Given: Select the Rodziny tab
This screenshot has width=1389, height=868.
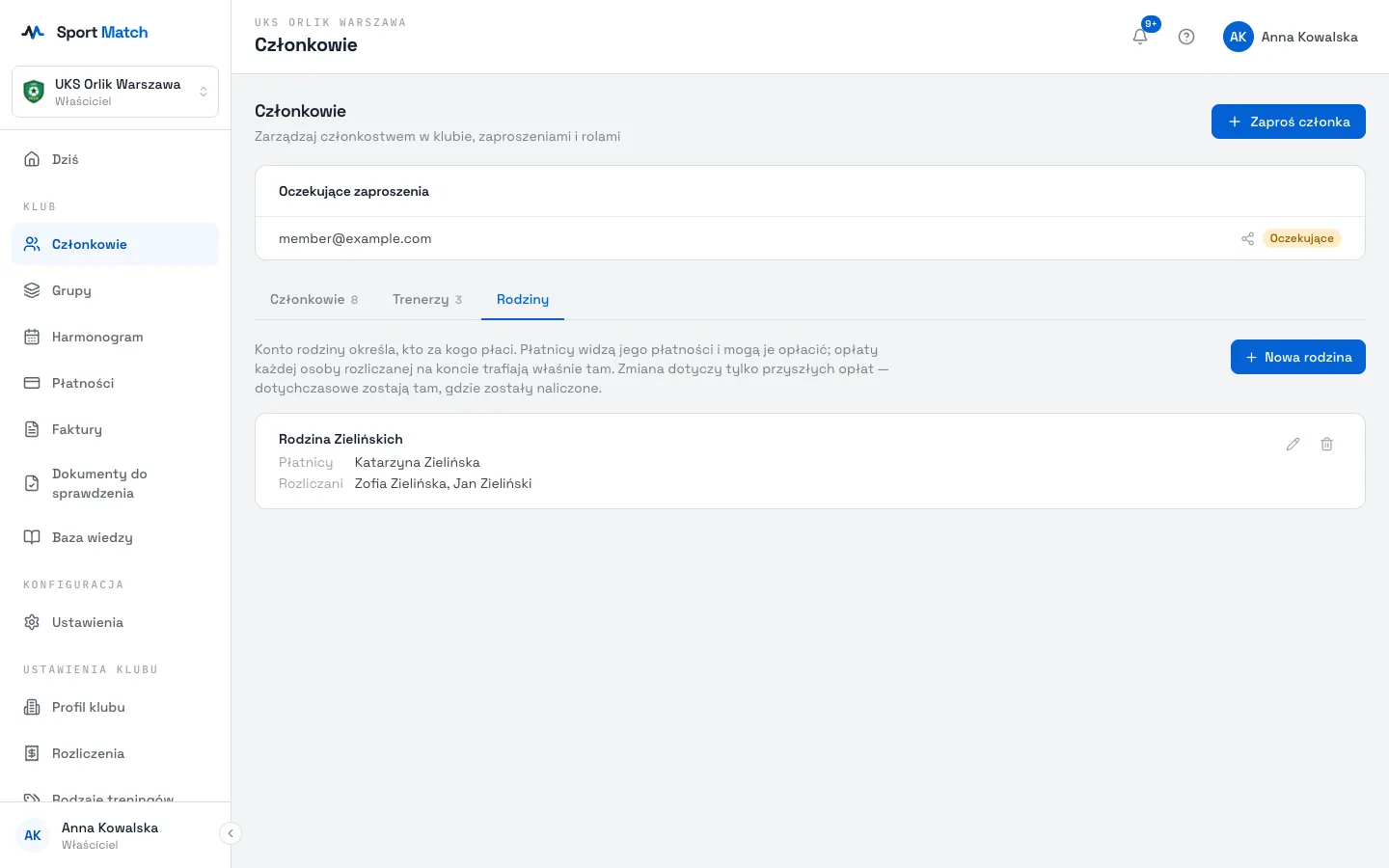Looking at the screenshot, I should [x=523, y=299].
